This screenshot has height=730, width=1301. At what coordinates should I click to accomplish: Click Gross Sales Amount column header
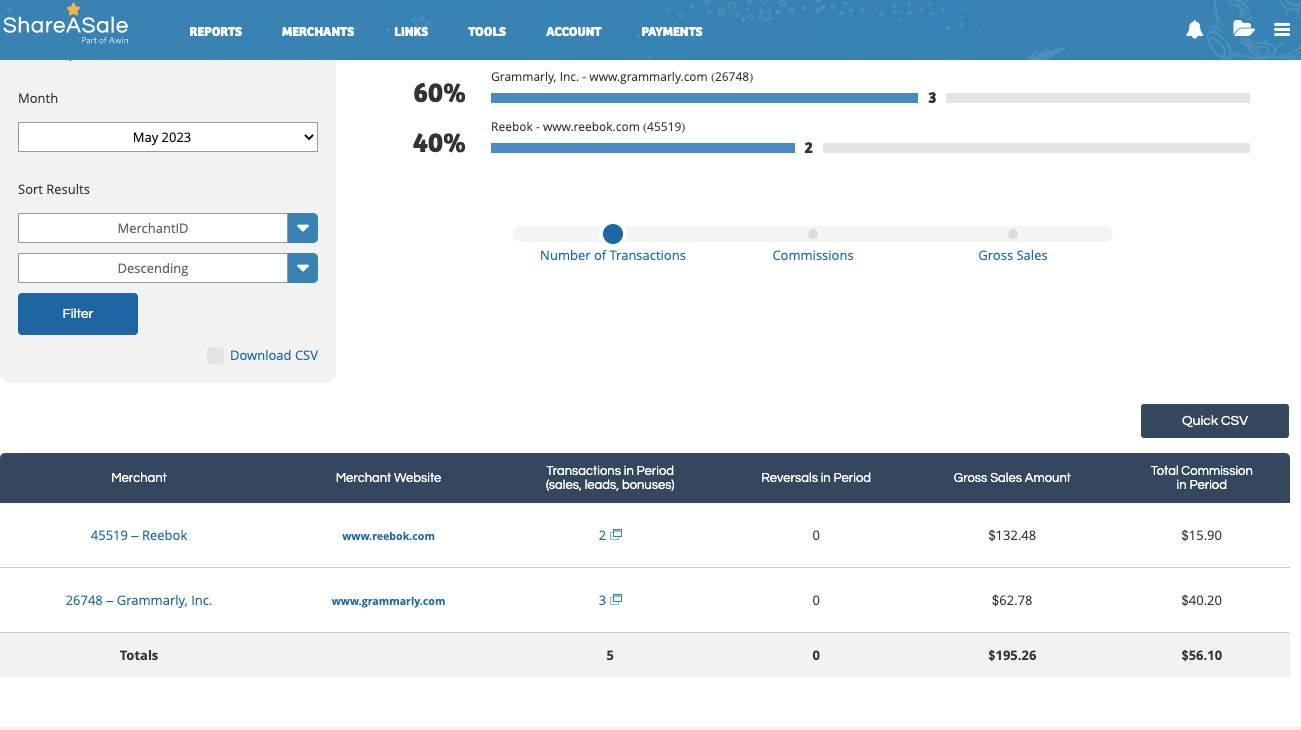click(1012, 478)
